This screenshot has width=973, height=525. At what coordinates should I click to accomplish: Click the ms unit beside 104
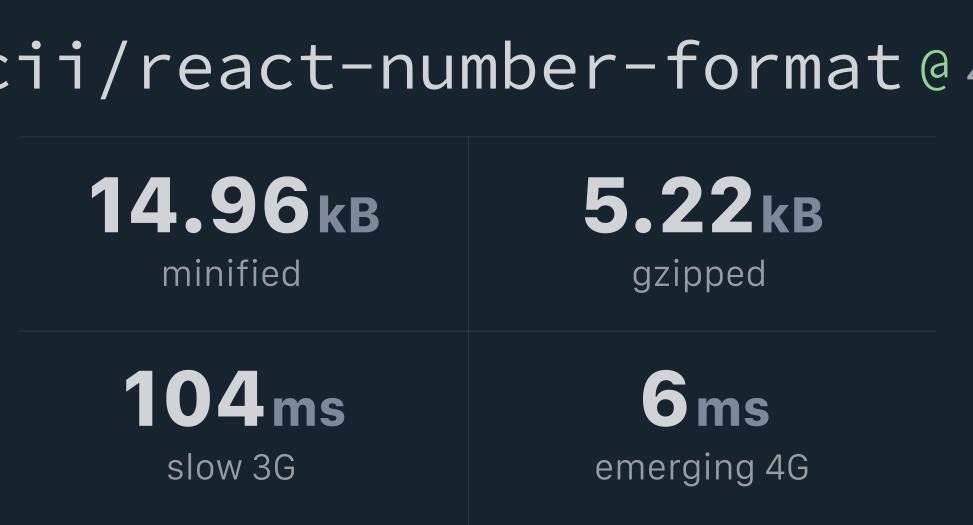click(x=308, y=409)
